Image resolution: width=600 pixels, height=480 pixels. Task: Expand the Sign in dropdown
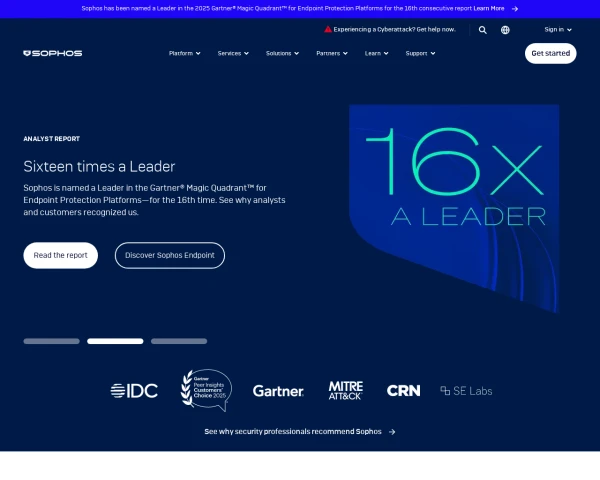[558, 29]
